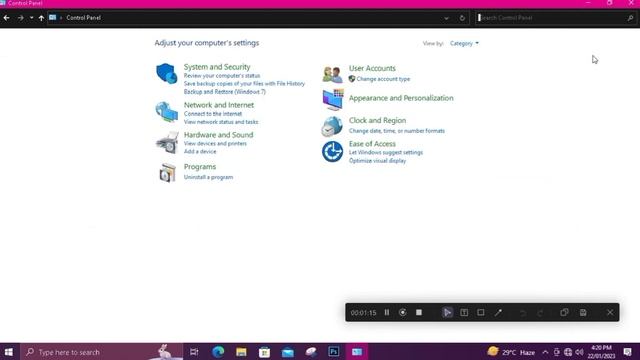
Task: Open Hardware and Sound category
Action: (218, 135)
